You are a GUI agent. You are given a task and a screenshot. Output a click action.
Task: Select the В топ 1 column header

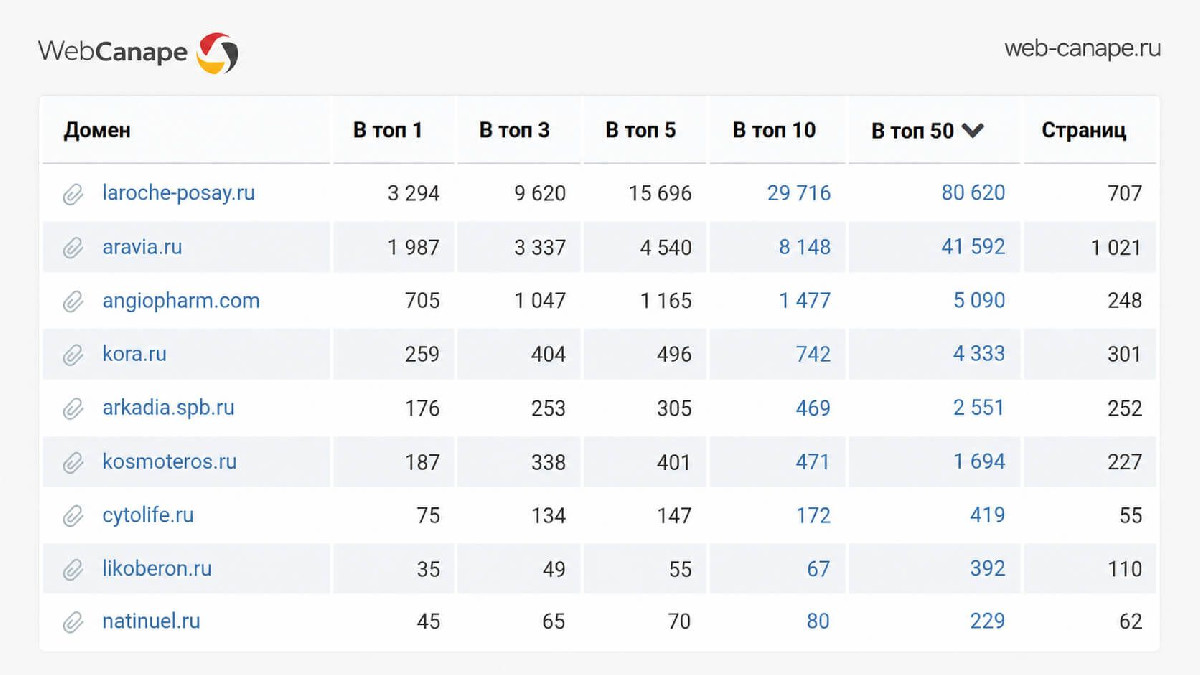pos(388,130)
